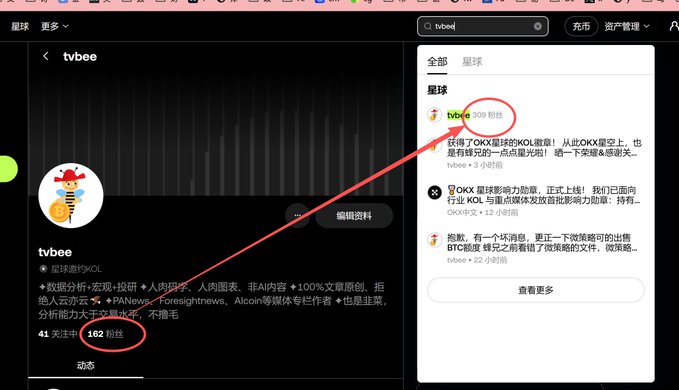The width and height of the screenshot is (679, 390).
Task: Click the green circular button at left edge
Action: [8, 168]
